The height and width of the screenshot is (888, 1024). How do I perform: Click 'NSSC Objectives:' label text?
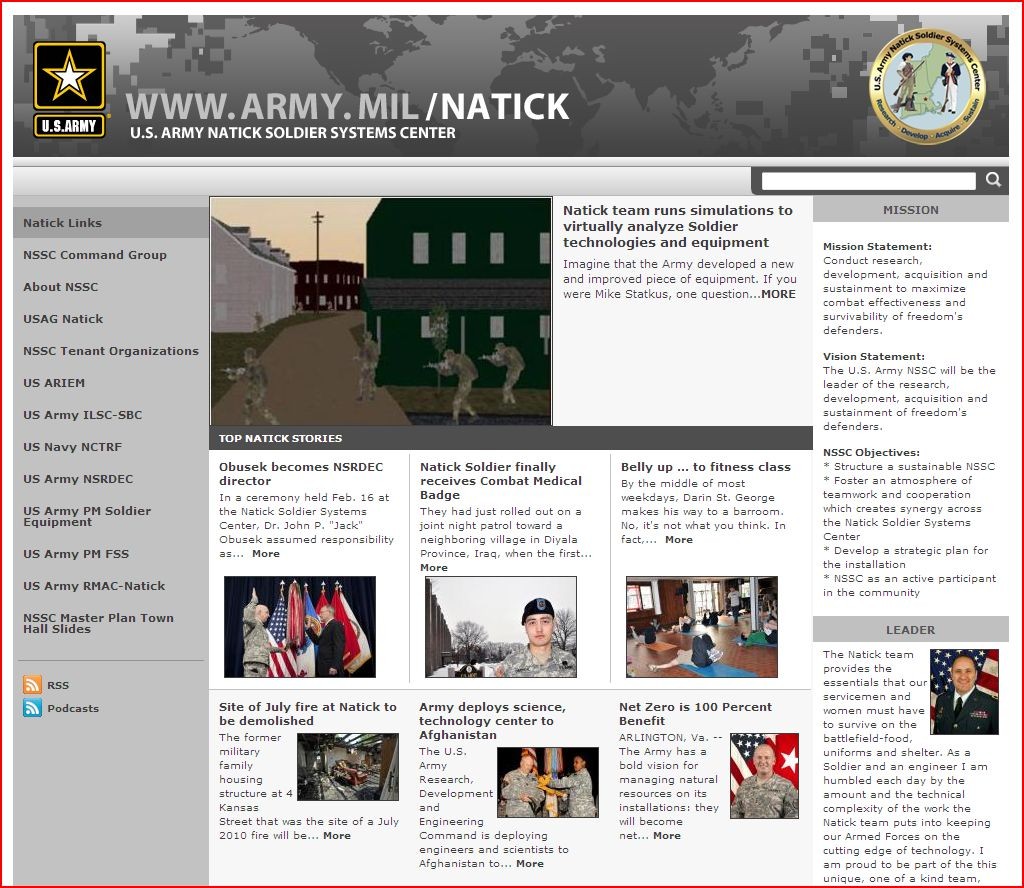(871, 452)
